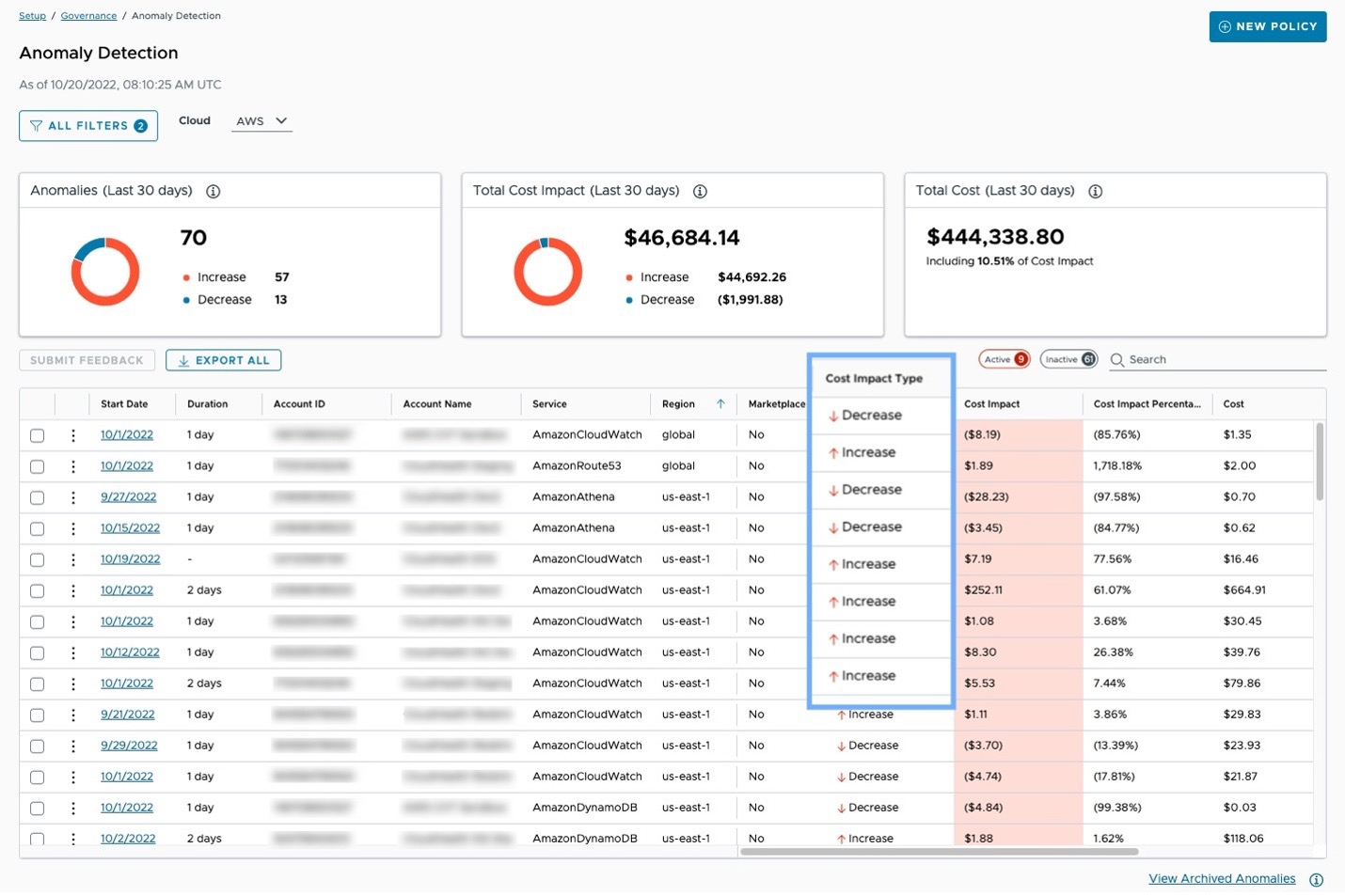
Task: Open kebab menu for the $5.53 cost impact row
Action: (x=73, y=684)
